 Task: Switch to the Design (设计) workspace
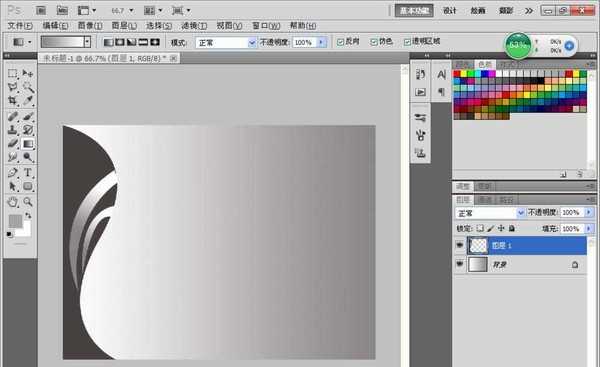click(x=450, y=11)
